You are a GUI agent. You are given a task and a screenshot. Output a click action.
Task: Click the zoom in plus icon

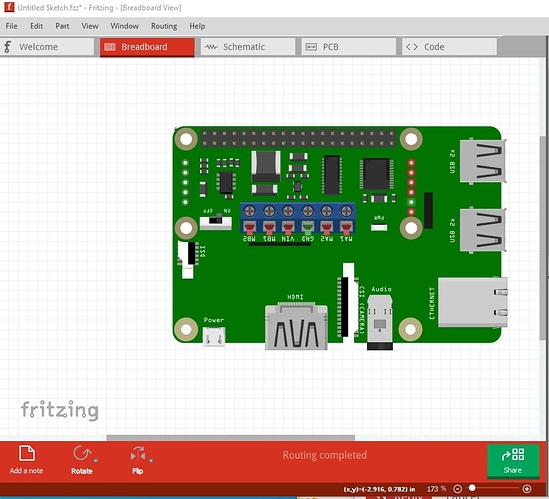[527, 489]
